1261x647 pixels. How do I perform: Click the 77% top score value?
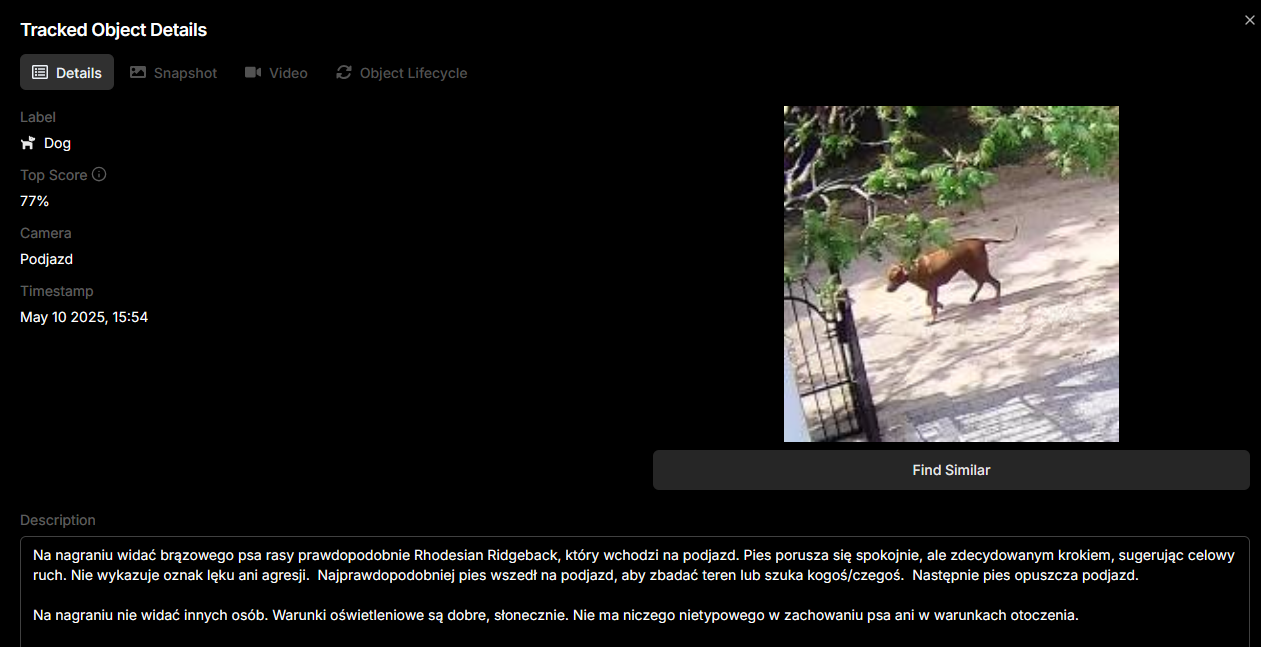point(34,201)
